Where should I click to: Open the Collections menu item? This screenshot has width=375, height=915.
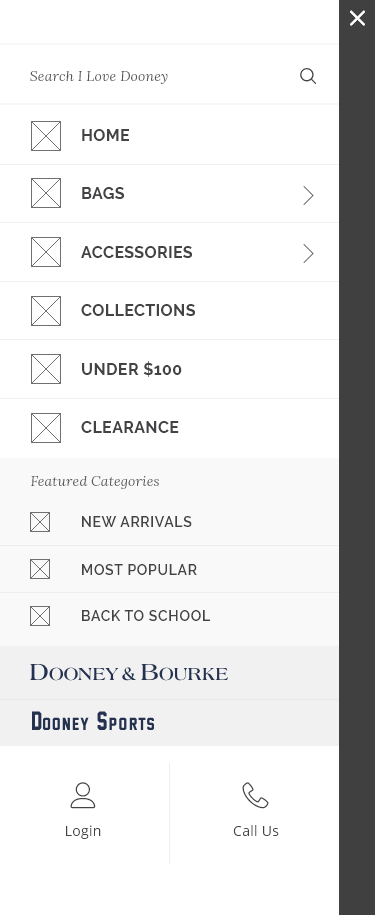tap(169, 310)
